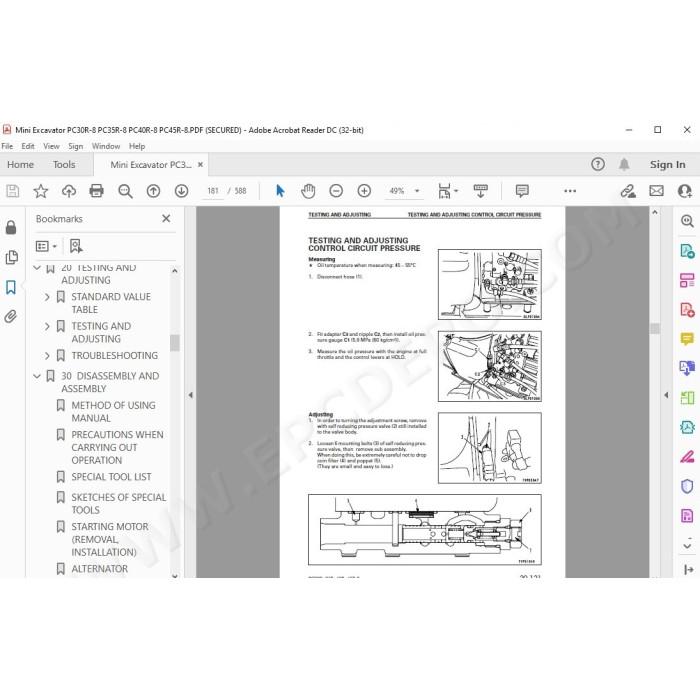The height and width of the screenshot is (700, 700).
Task: Activate the Hand pan tool
Action: click(x=308, y=191)
